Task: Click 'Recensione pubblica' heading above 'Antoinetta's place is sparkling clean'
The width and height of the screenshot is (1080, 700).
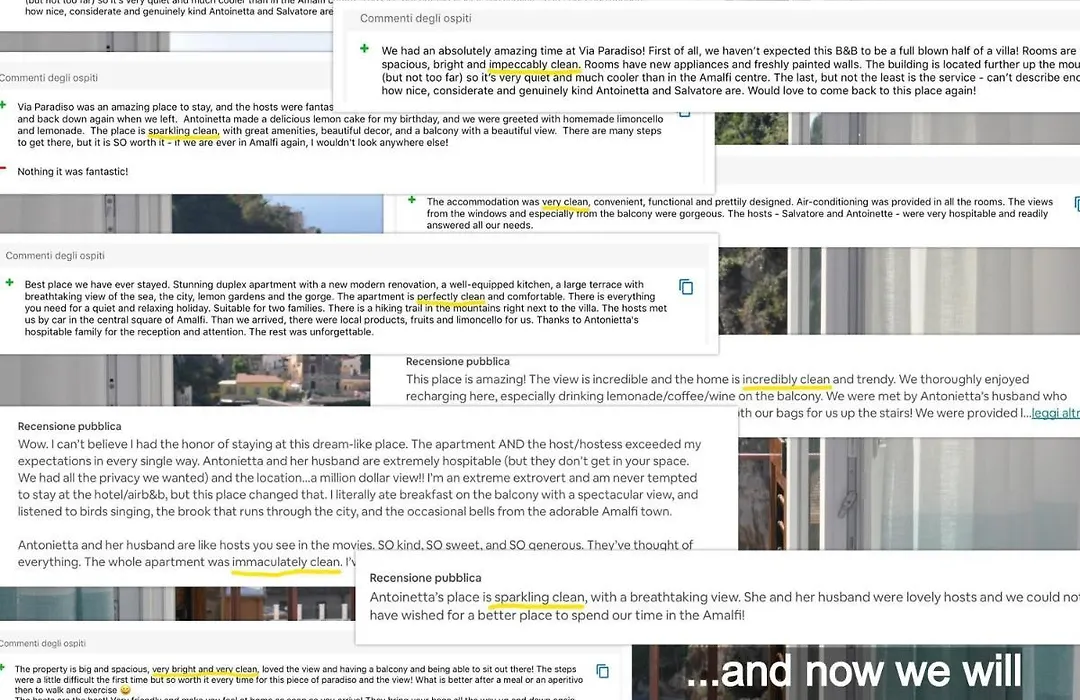Action: 425,578
